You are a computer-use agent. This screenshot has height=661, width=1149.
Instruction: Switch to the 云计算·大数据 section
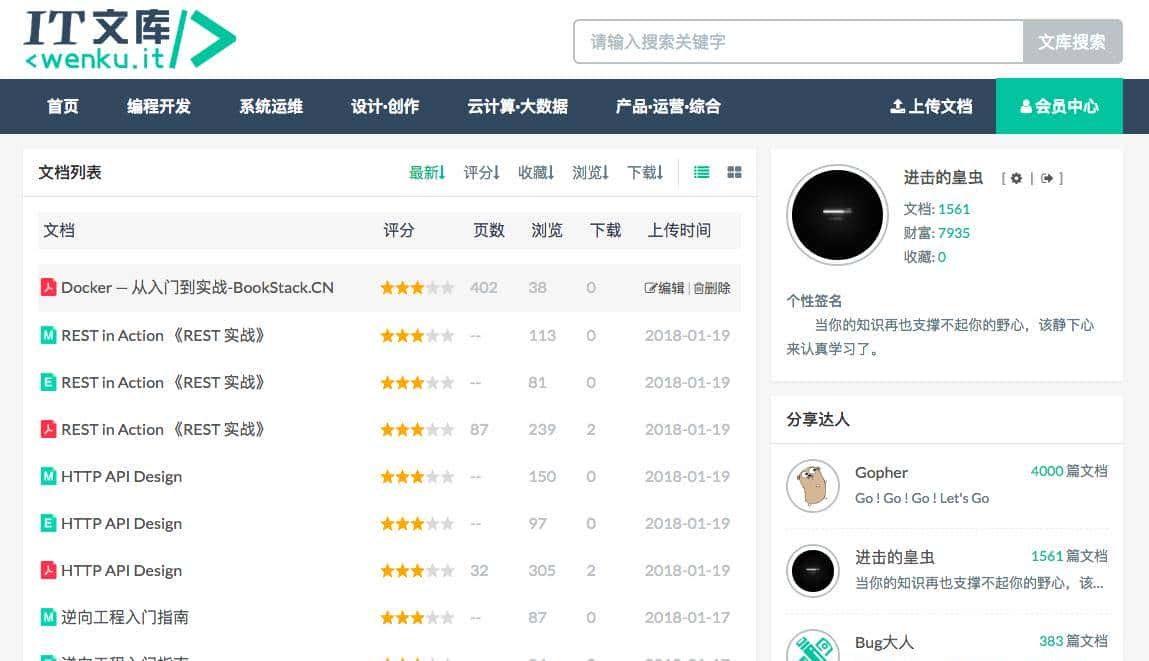pyautogui.click(x=517, y=106)
